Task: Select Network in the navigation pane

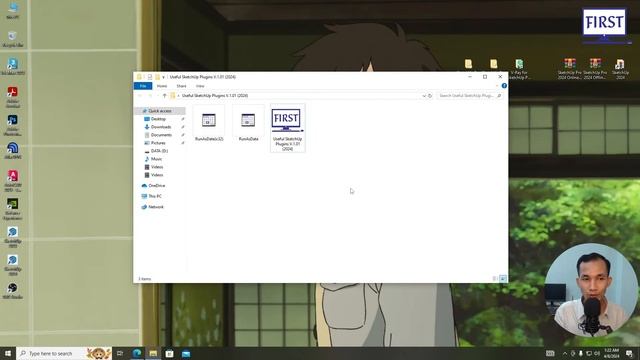Action: [156, 207]
